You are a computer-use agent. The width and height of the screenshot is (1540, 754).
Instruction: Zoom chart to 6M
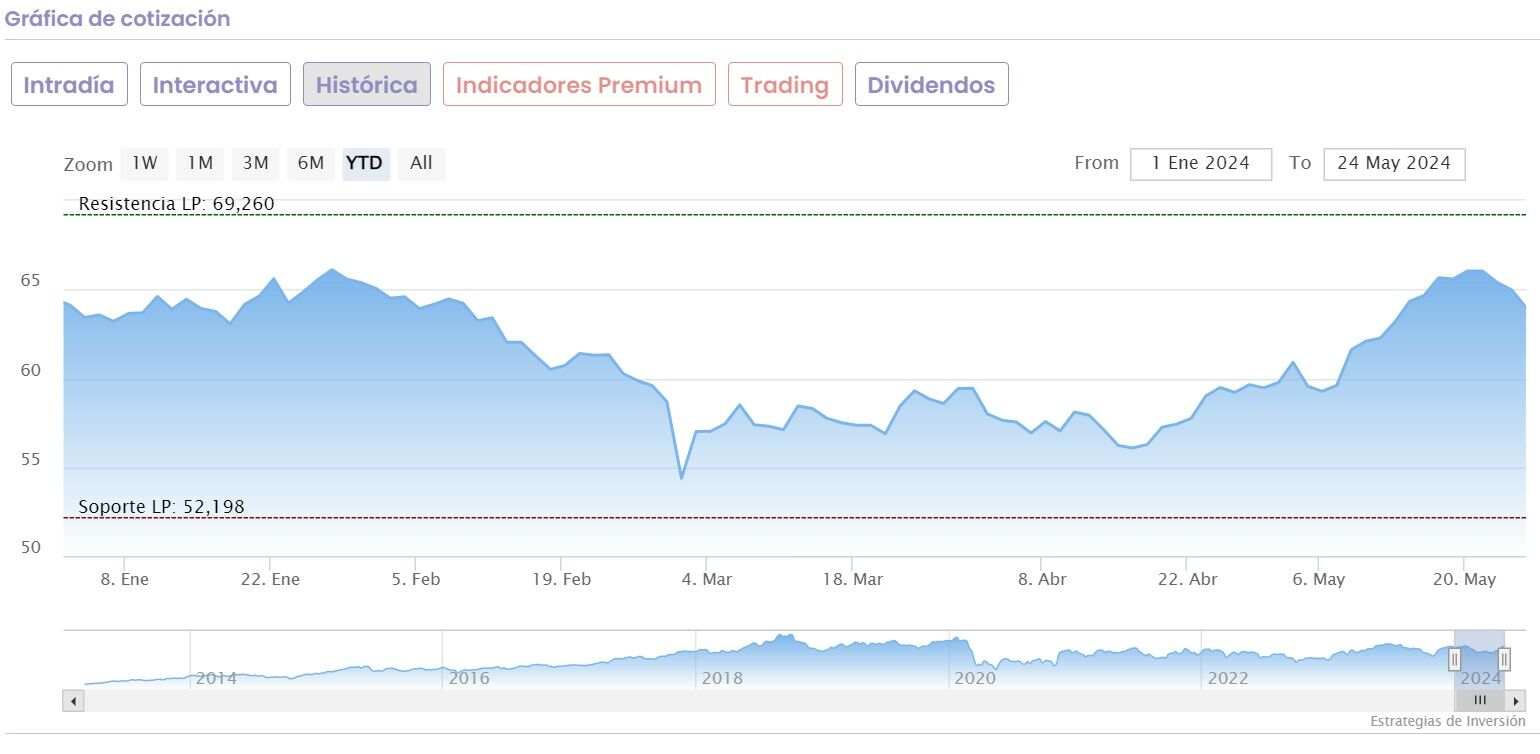tap(311, 163)
